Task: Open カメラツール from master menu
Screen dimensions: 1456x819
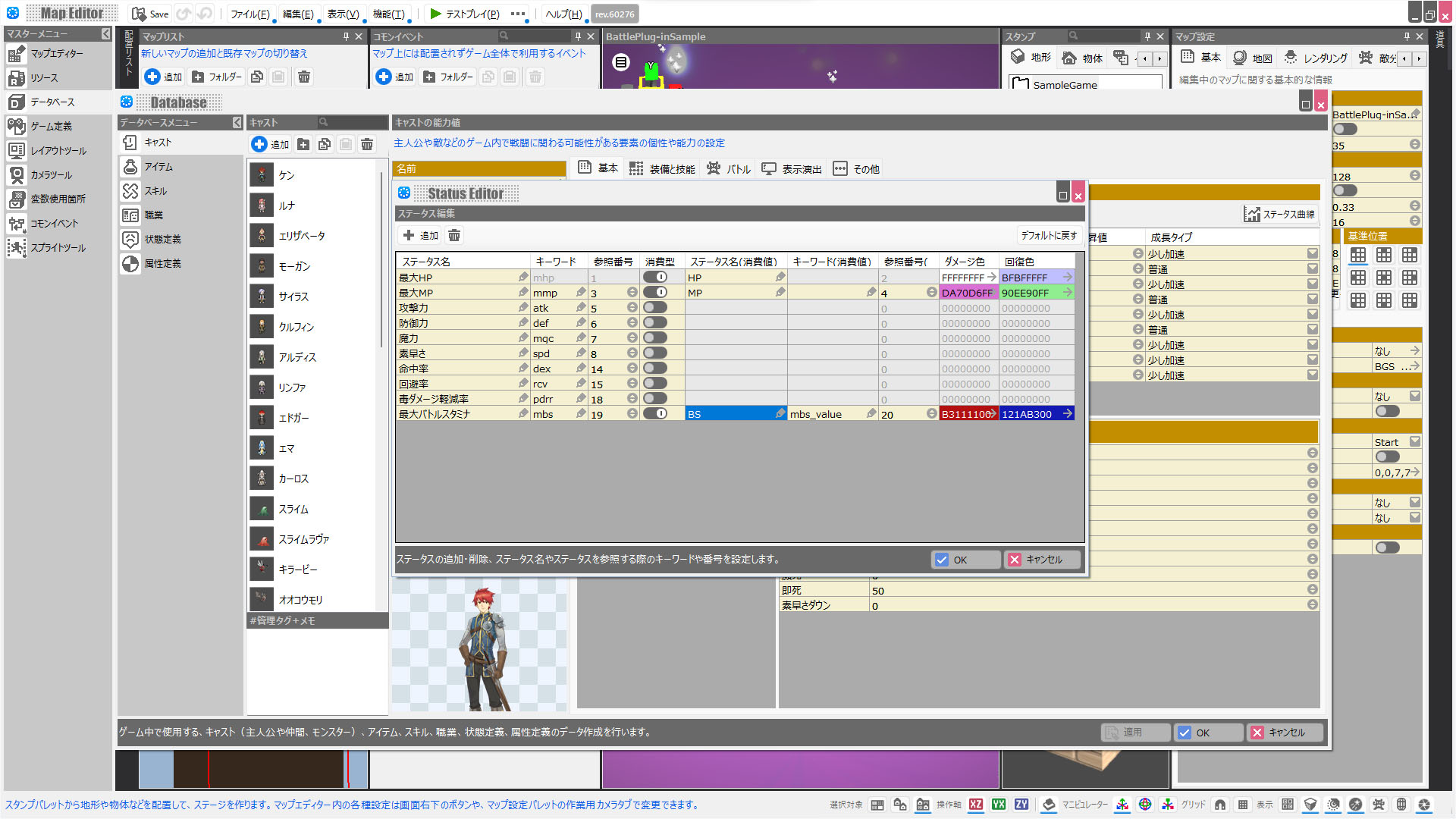Action: [x=51, y=175]
